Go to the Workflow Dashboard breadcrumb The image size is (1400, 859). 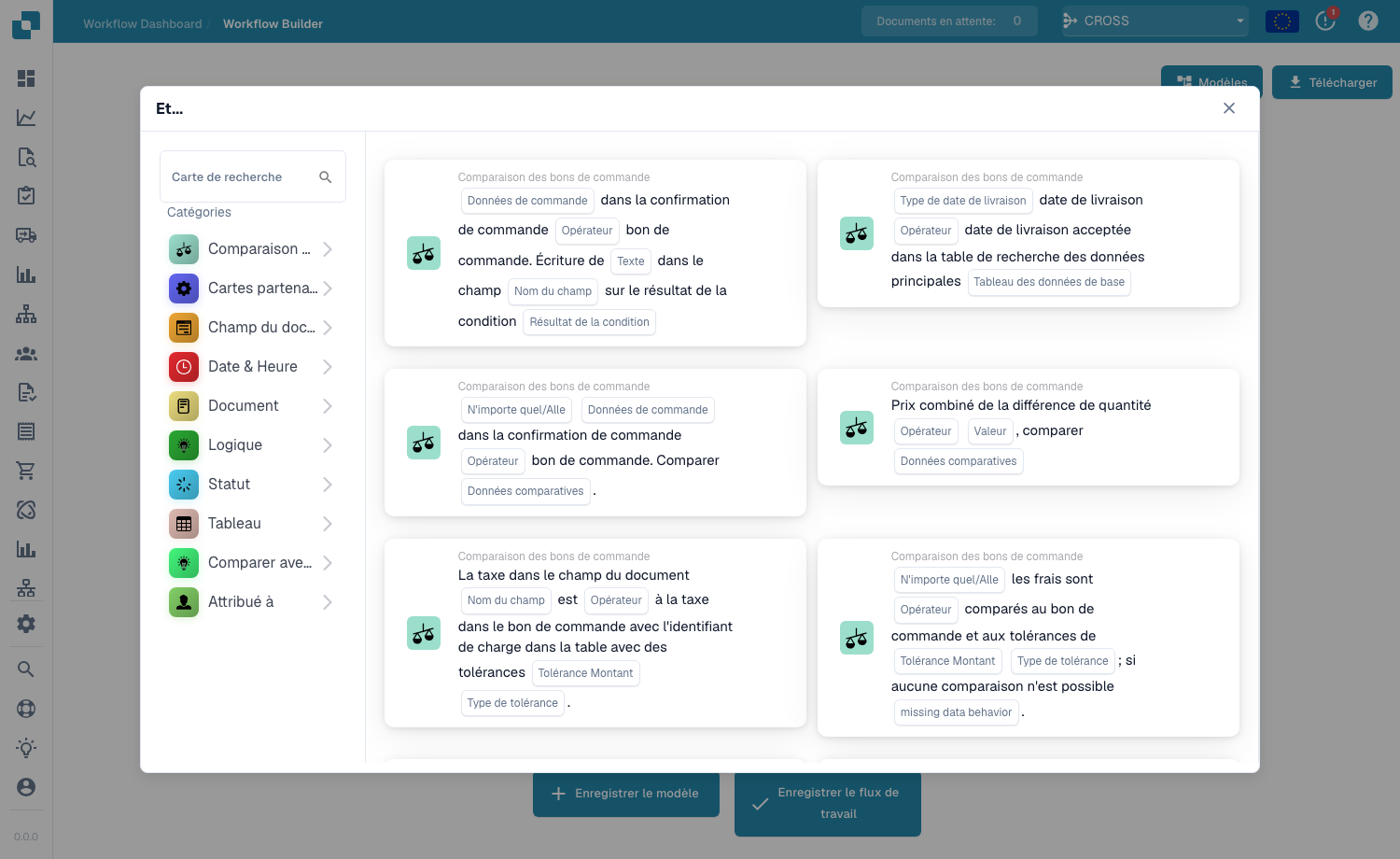pos(143,23)
